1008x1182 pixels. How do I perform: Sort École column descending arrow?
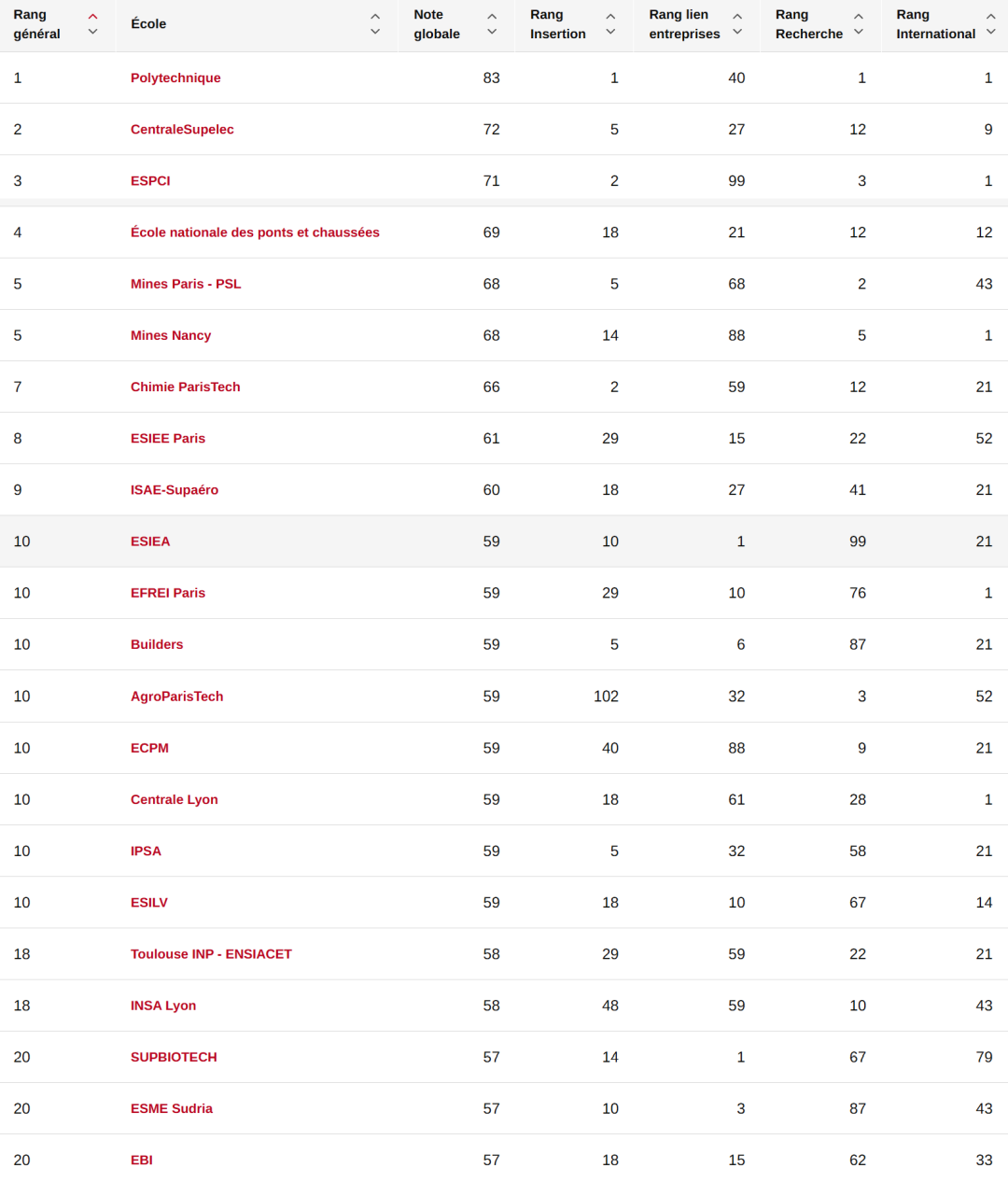tap(375, 32)
